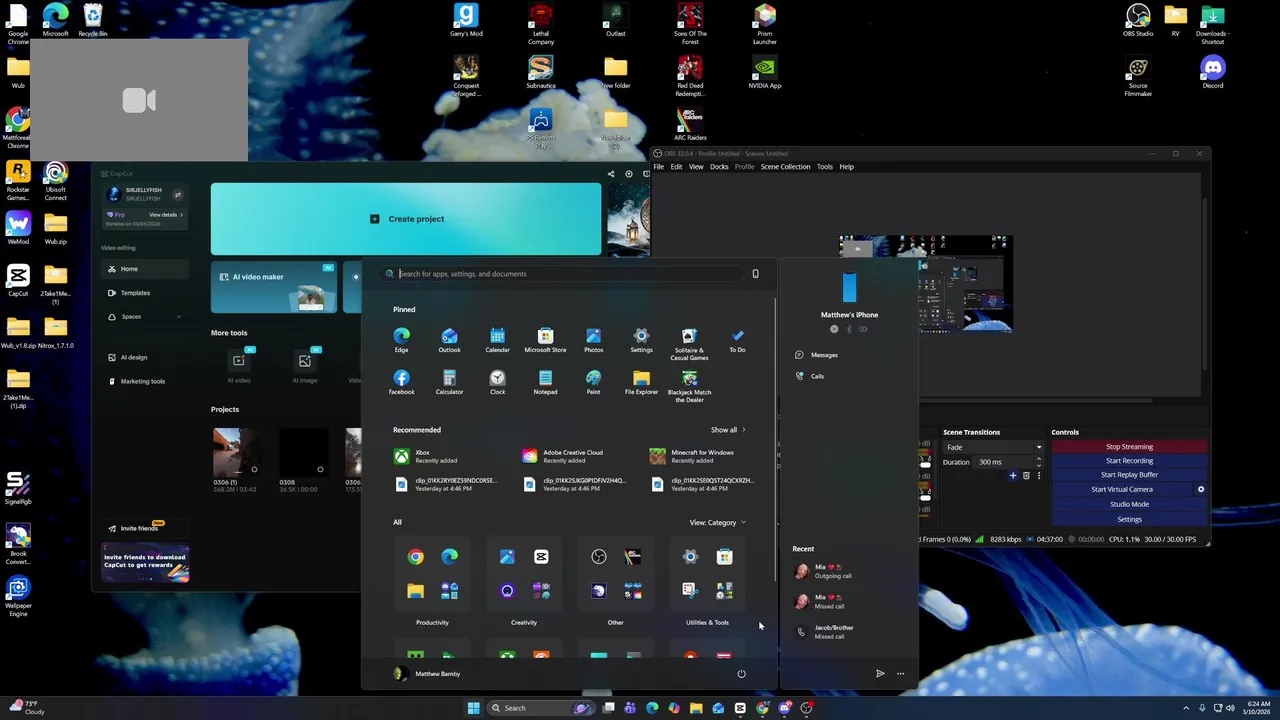Screen dimensions: 1280x720
Task: Open recommended Adobe Creative Cloud
Action: point(565,456)
